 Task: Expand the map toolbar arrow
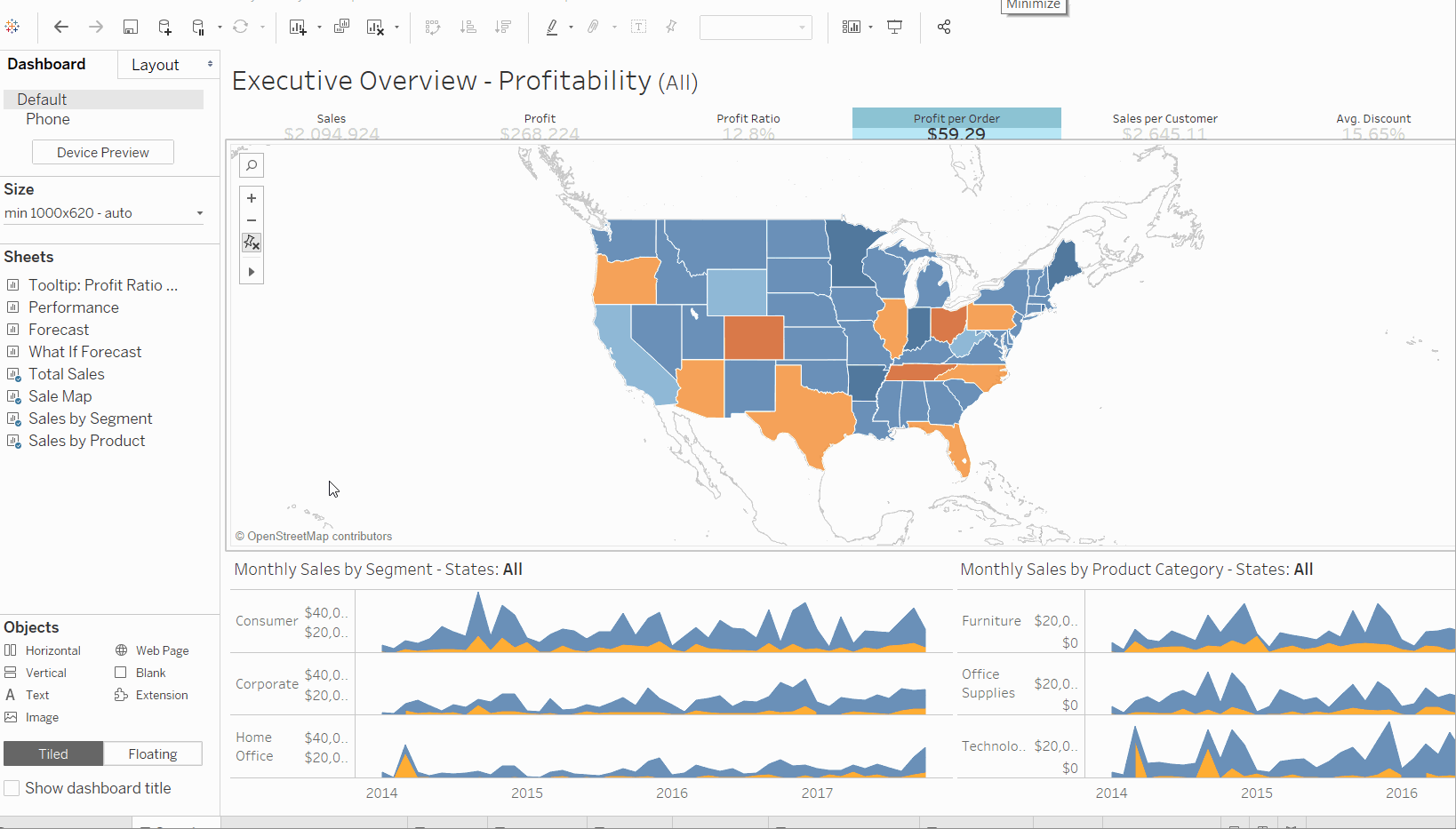coord(252,271)
